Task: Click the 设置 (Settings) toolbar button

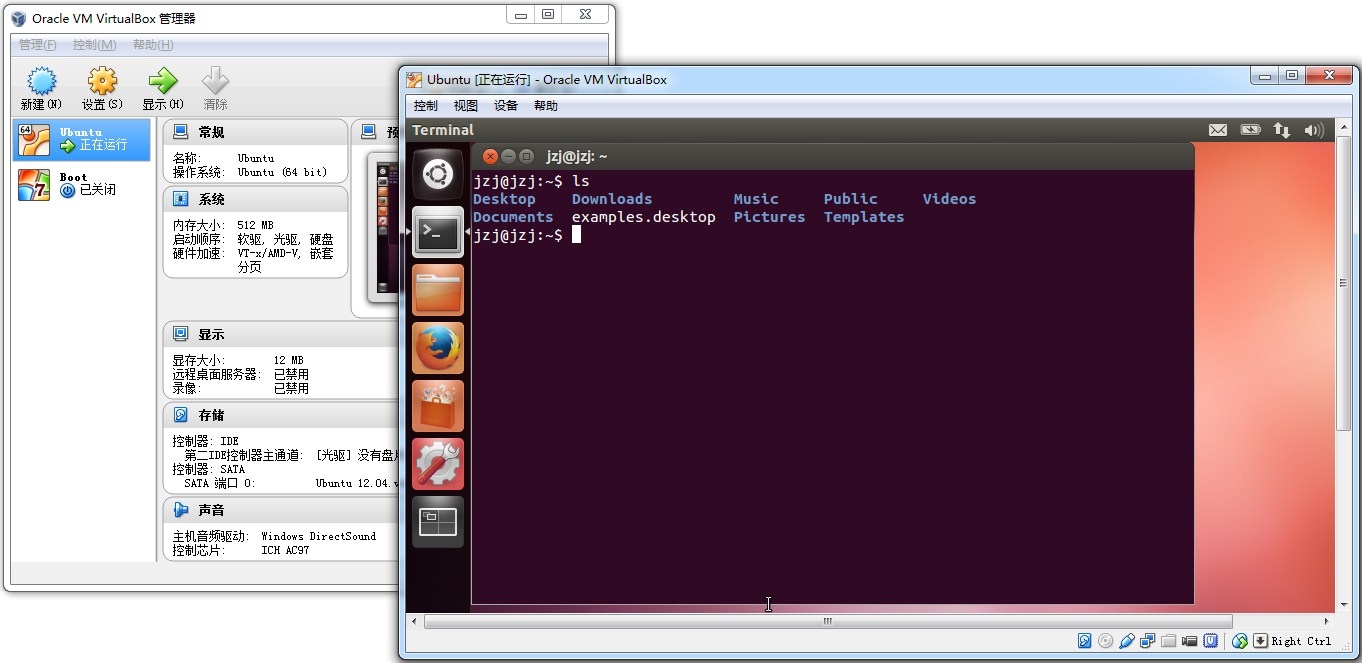Action: [102, 89]
